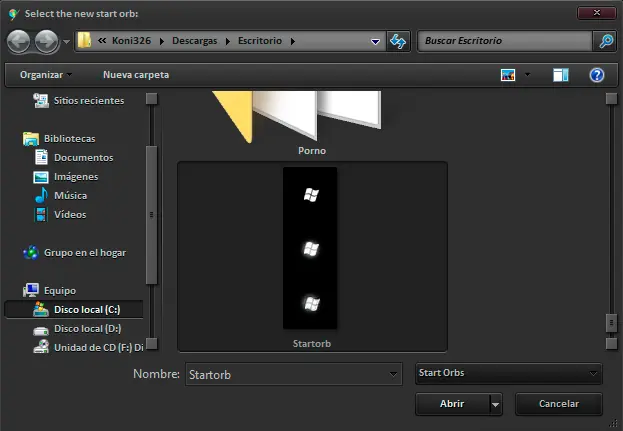Click the file list scroll down arrow
Viewport: 623px width, 431px height.
[x=611, y=344]
